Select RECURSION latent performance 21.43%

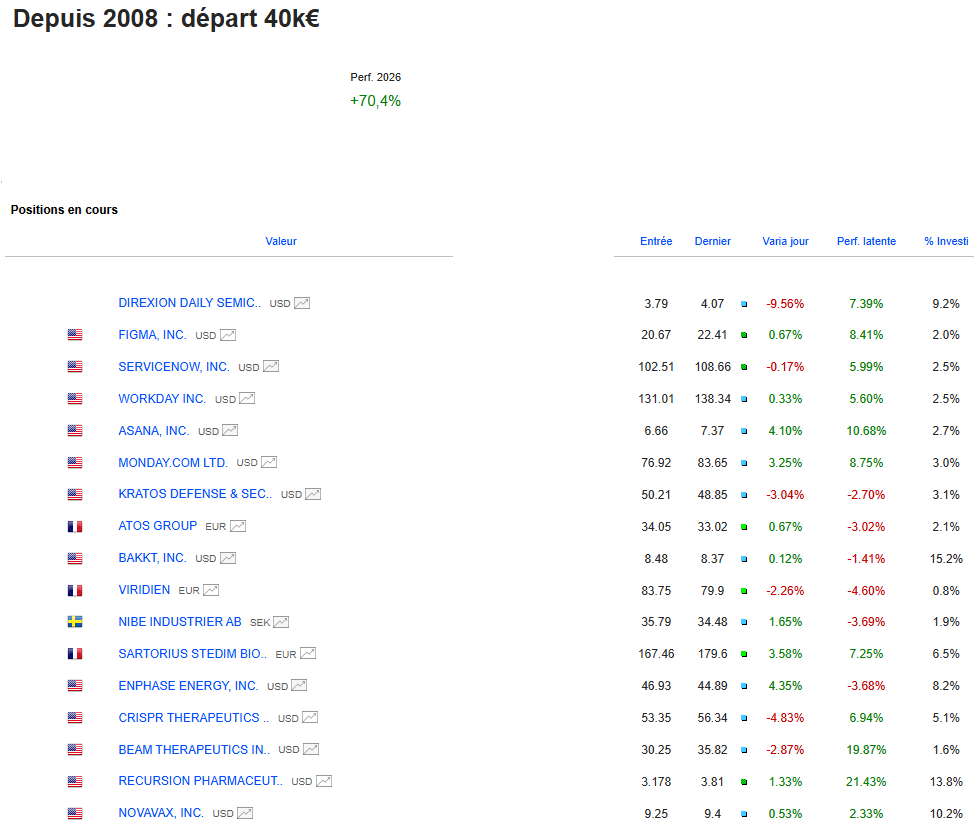(866, 782)
